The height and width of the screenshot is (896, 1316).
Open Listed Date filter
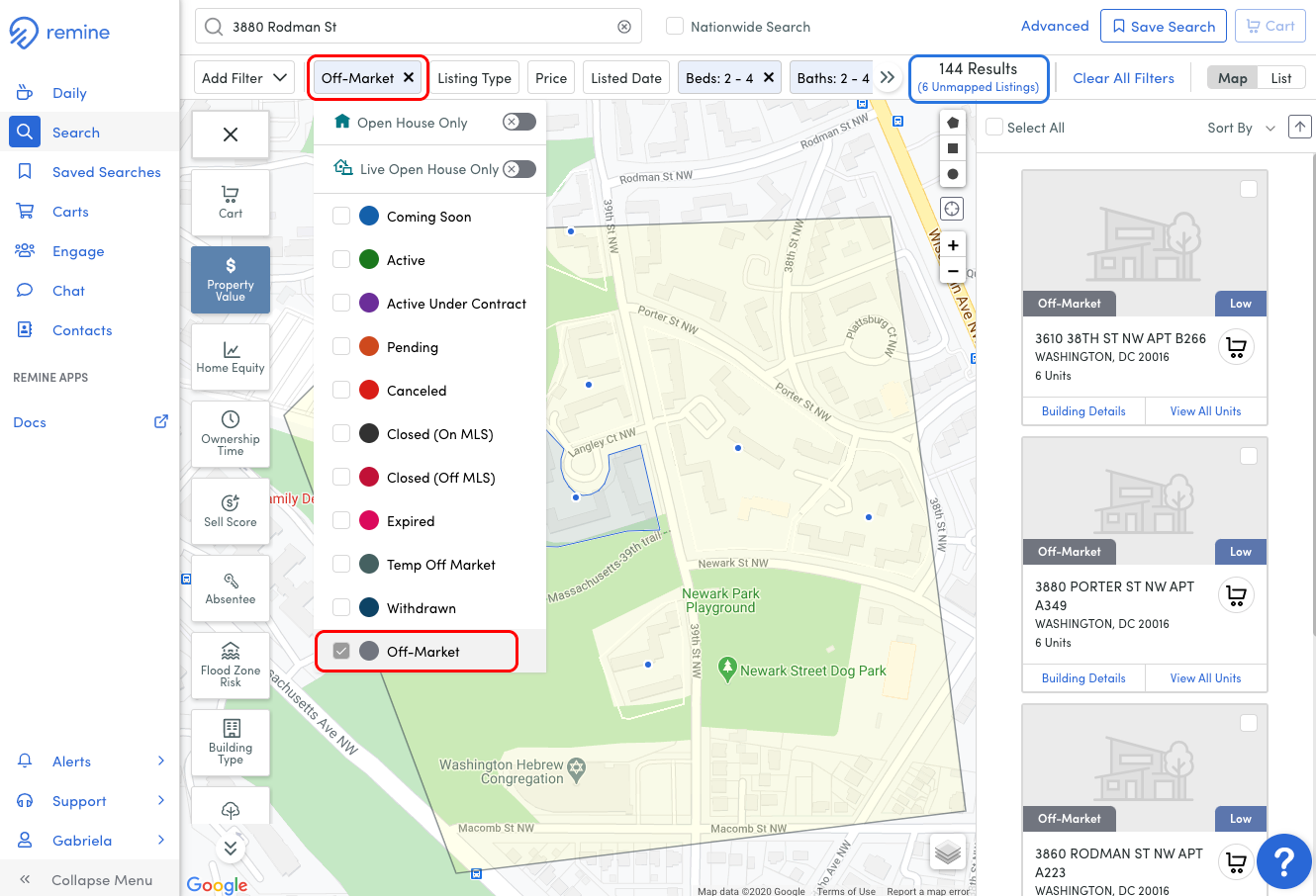626,78
